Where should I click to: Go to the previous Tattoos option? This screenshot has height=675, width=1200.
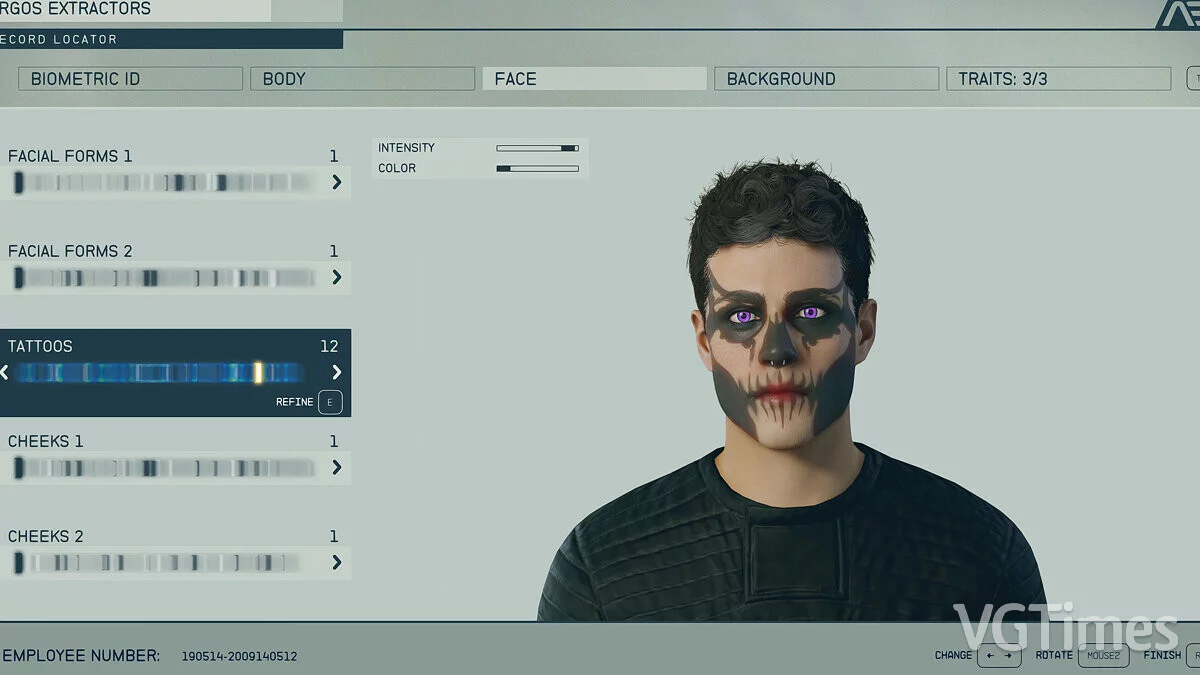click(5, 372)
